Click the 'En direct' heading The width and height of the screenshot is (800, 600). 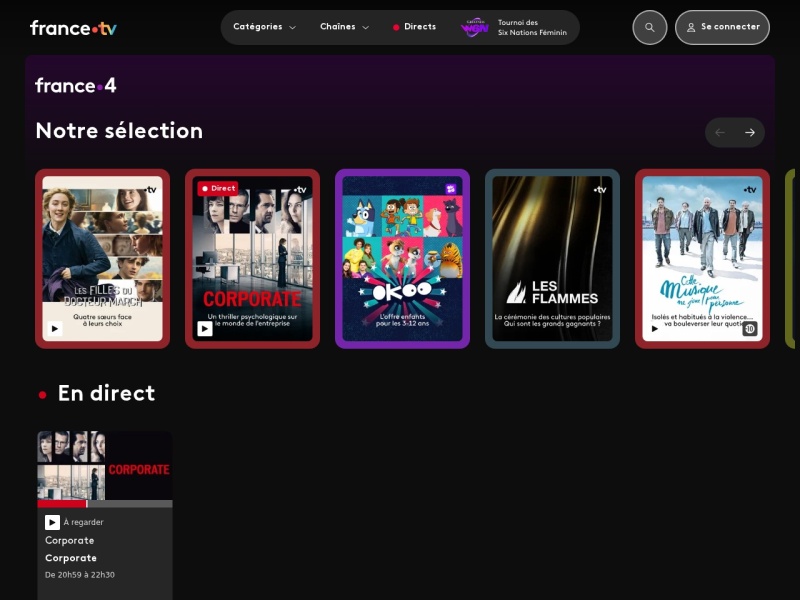click(106, 393)
